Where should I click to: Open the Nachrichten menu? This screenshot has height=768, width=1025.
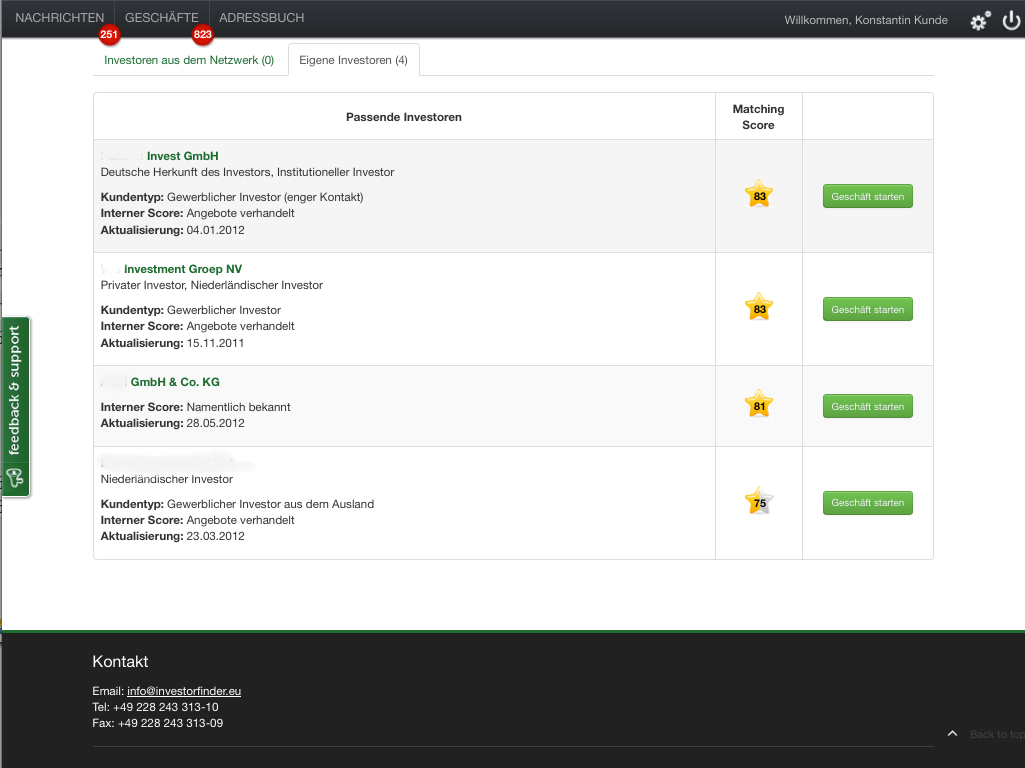coord(59,18)
